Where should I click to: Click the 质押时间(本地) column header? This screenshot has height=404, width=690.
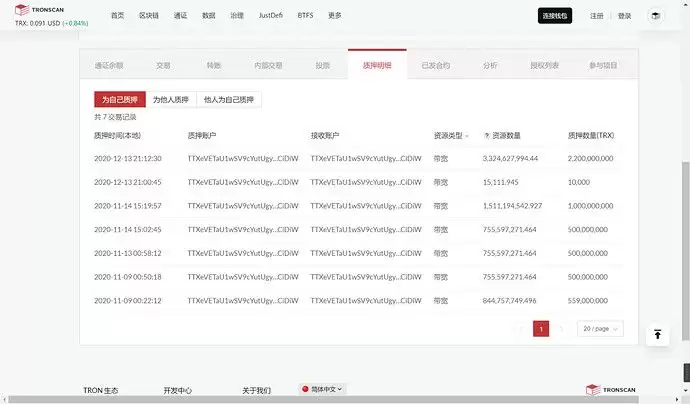coord(117,136)
